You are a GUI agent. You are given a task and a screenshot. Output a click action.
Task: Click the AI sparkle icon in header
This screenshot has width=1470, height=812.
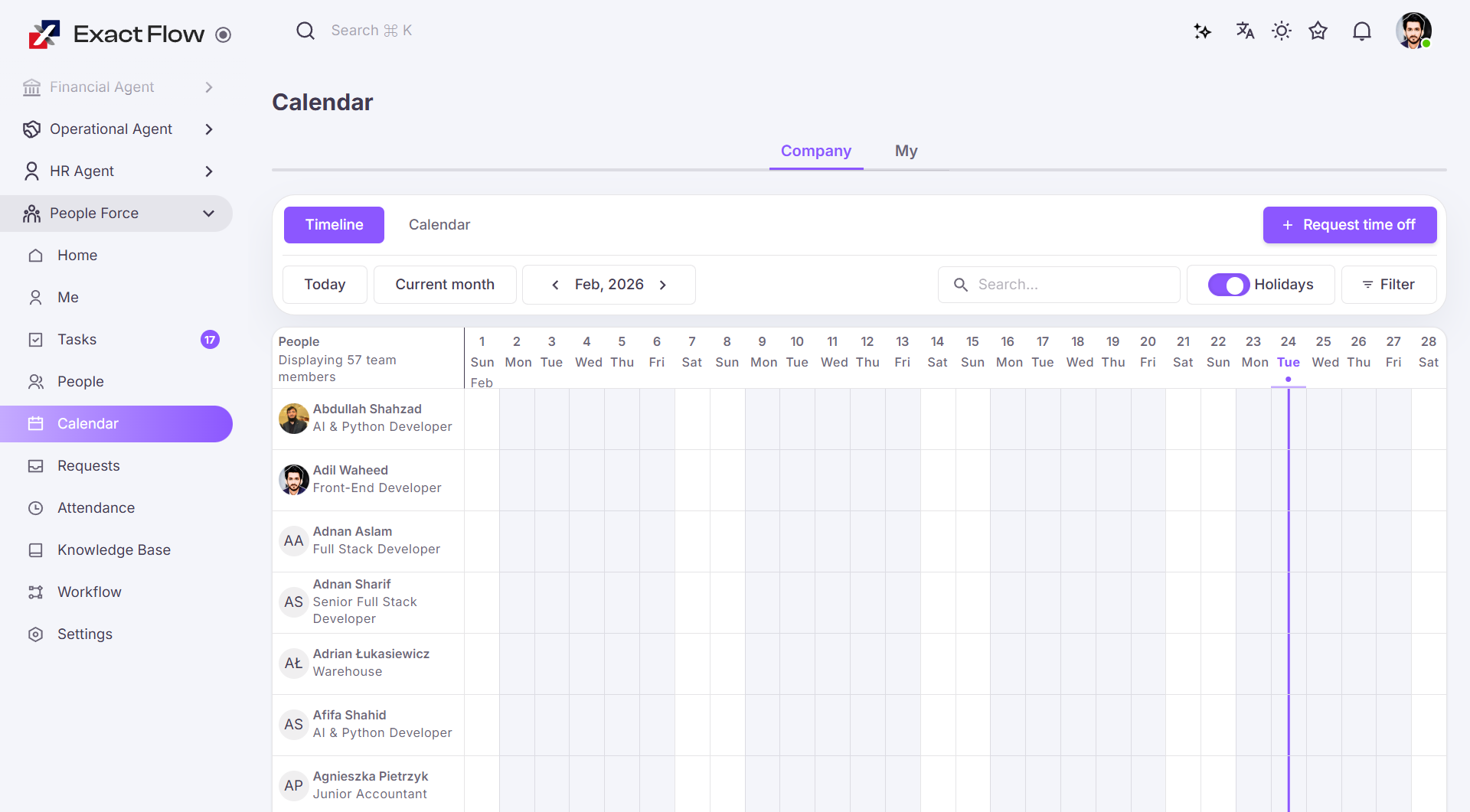point(1202,31)
